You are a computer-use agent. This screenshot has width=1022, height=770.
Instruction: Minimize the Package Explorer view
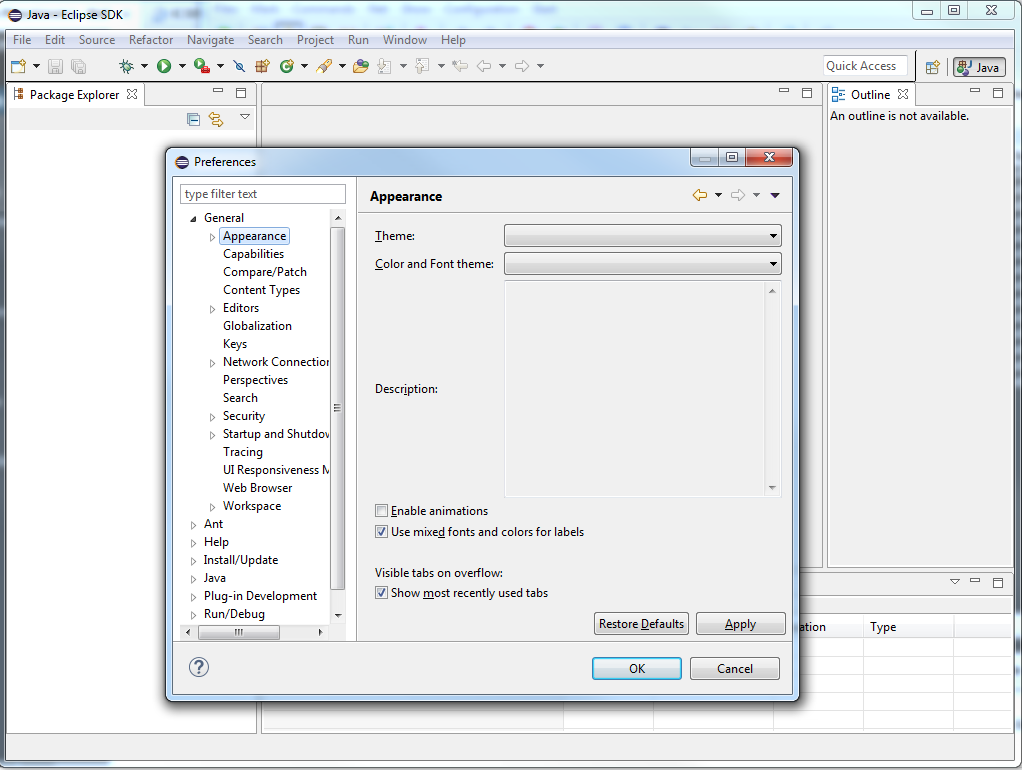(218, 91)
